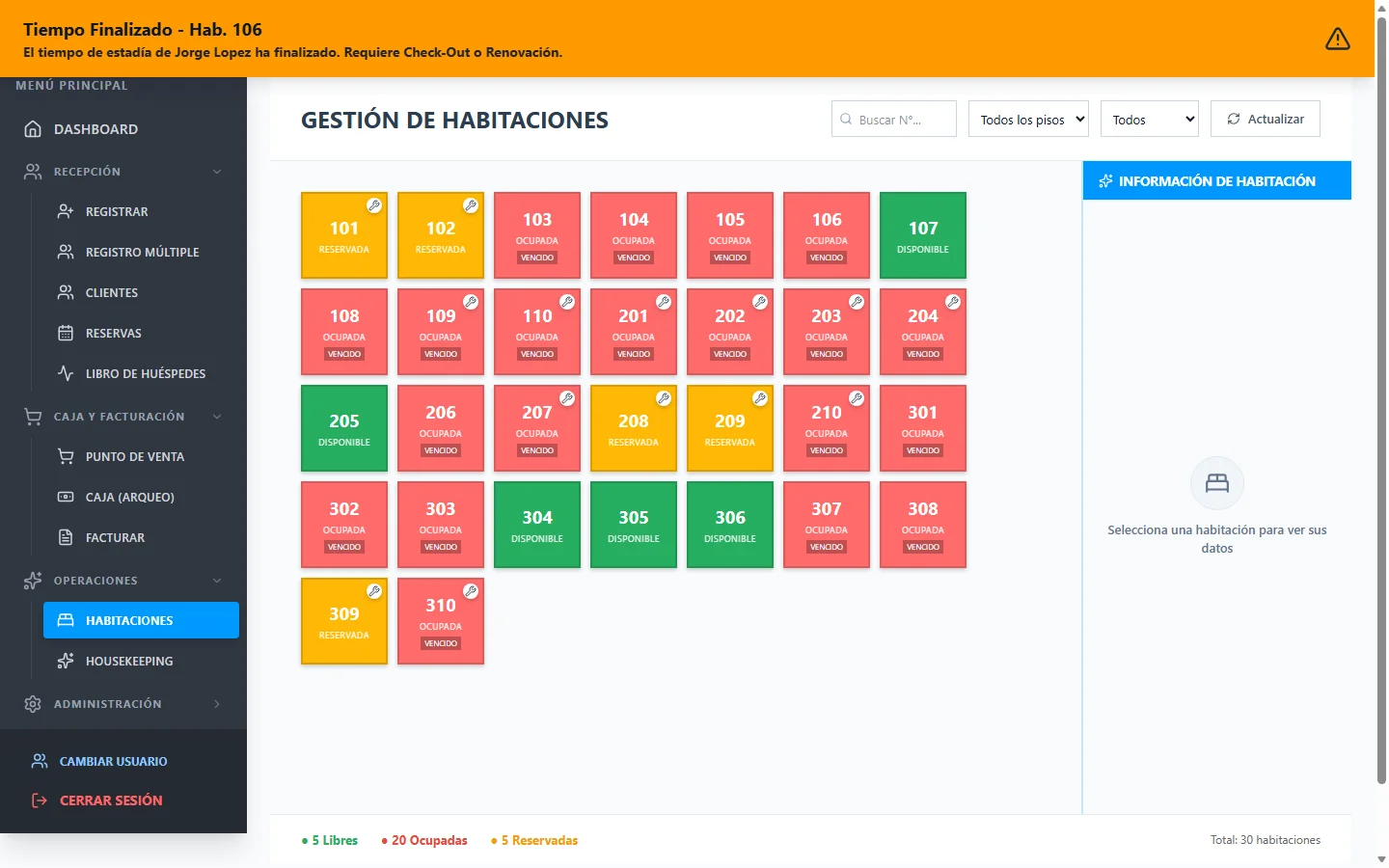Collapse the Operaciones menu section

(123, 581)
